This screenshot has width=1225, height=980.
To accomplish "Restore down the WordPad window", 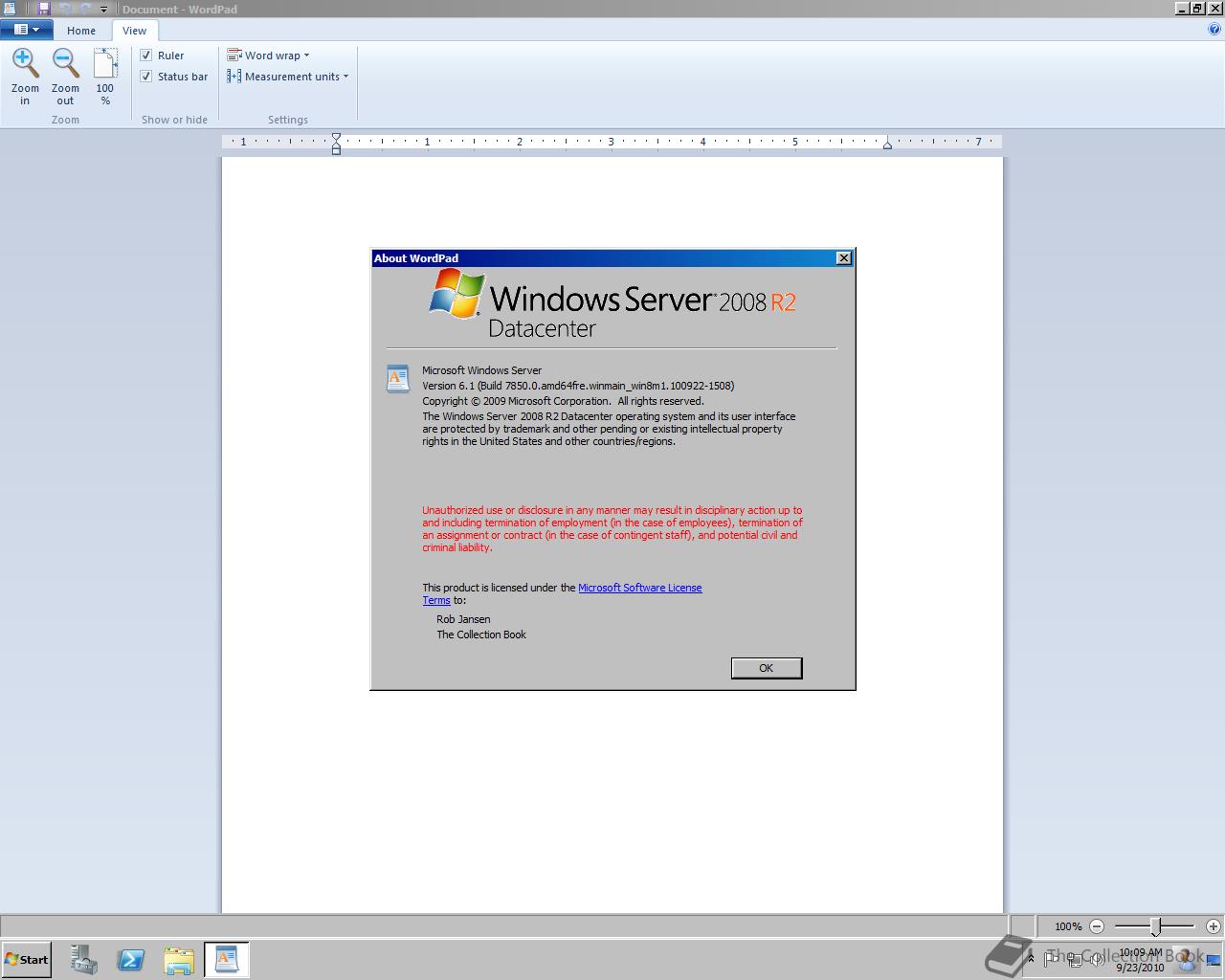I will point(1197,9).
